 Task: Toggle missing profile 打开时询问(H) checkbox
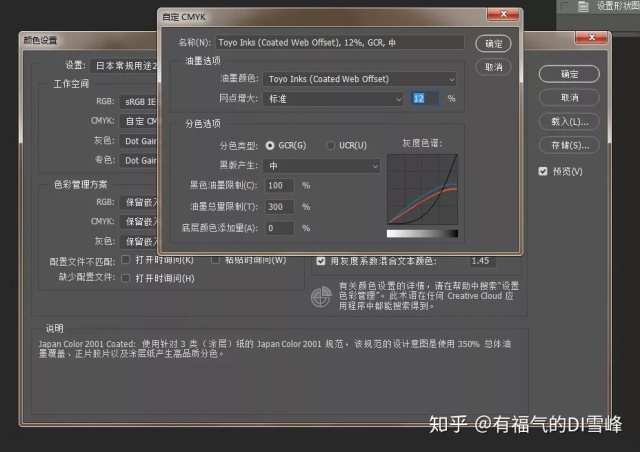[126, 278]
